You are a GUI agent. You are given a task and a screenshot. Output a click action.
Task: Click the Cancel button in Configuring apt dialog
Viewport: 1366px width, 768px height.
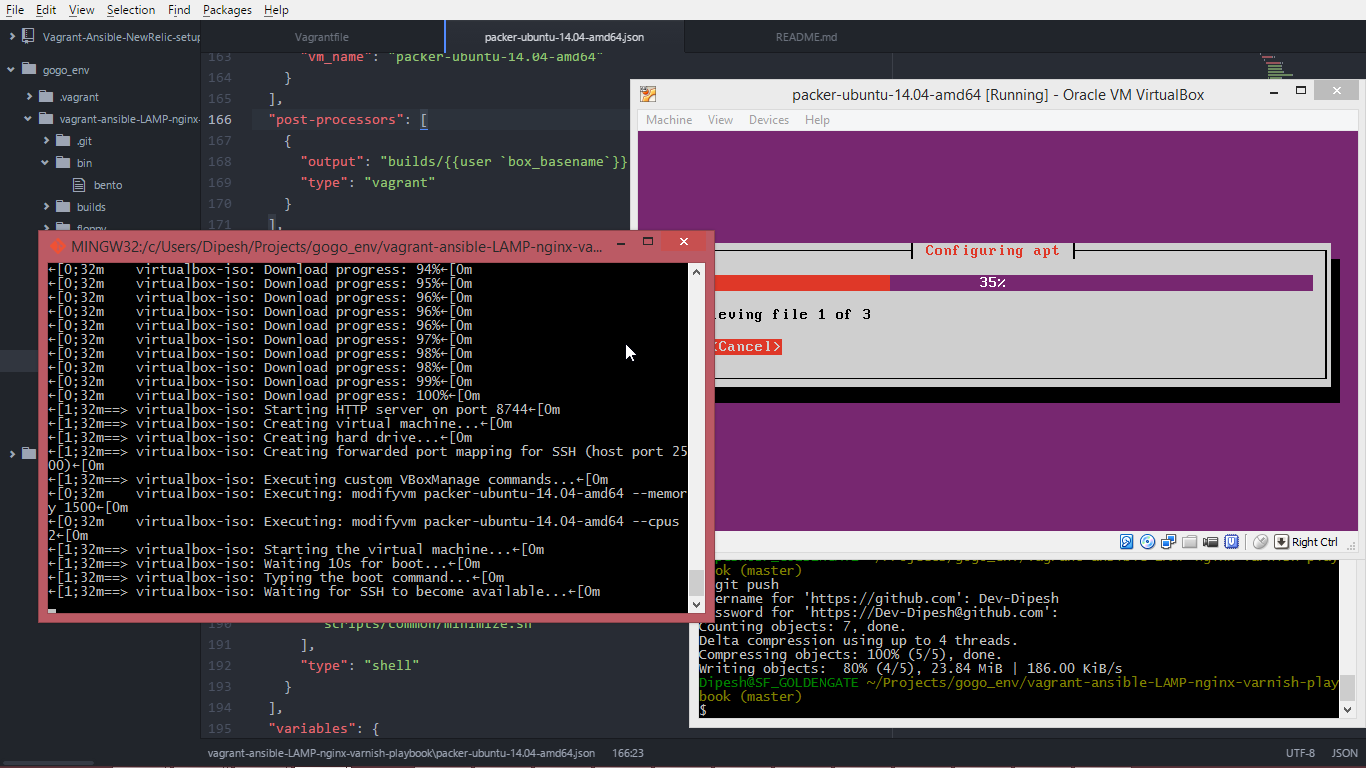[747, 347]
